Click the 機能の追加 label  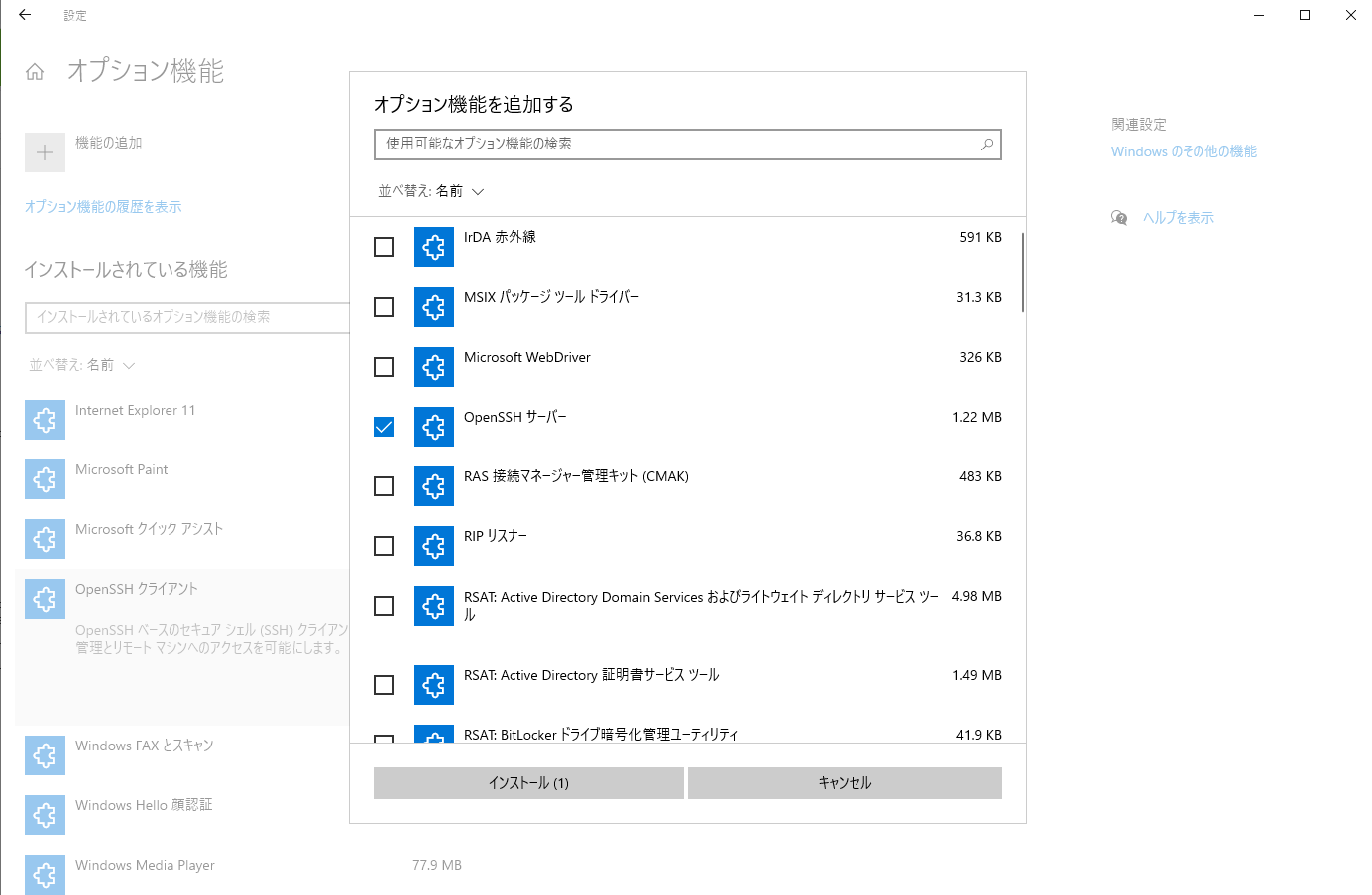108,143
